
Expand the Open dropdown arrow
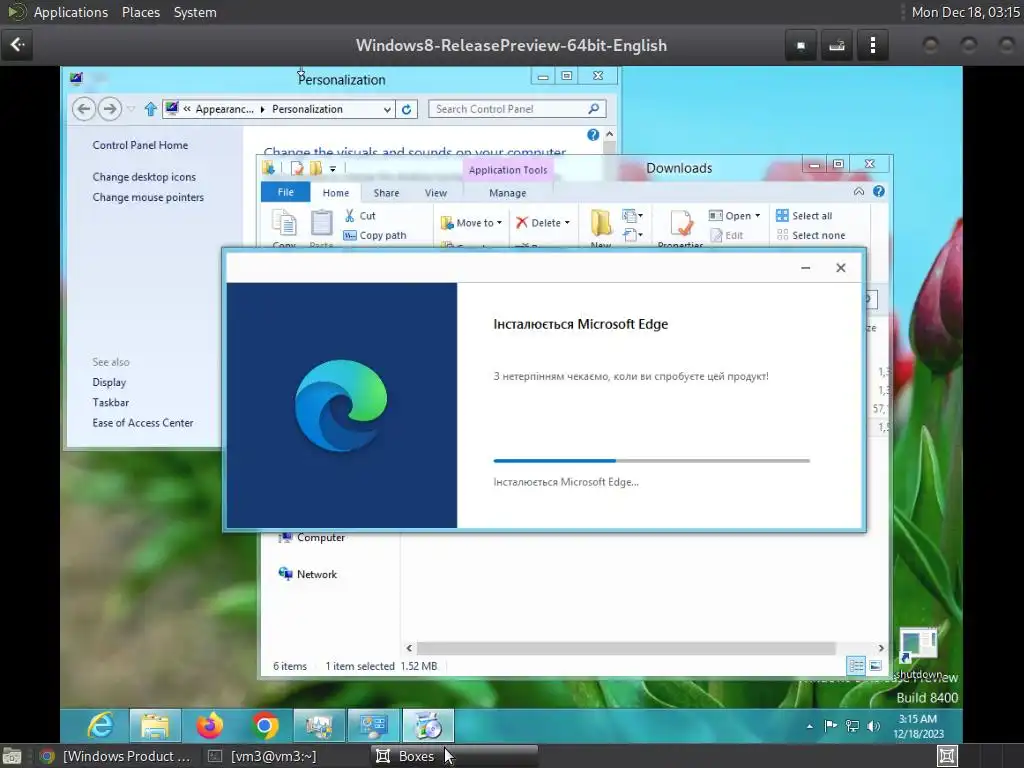tap(758, 216)
